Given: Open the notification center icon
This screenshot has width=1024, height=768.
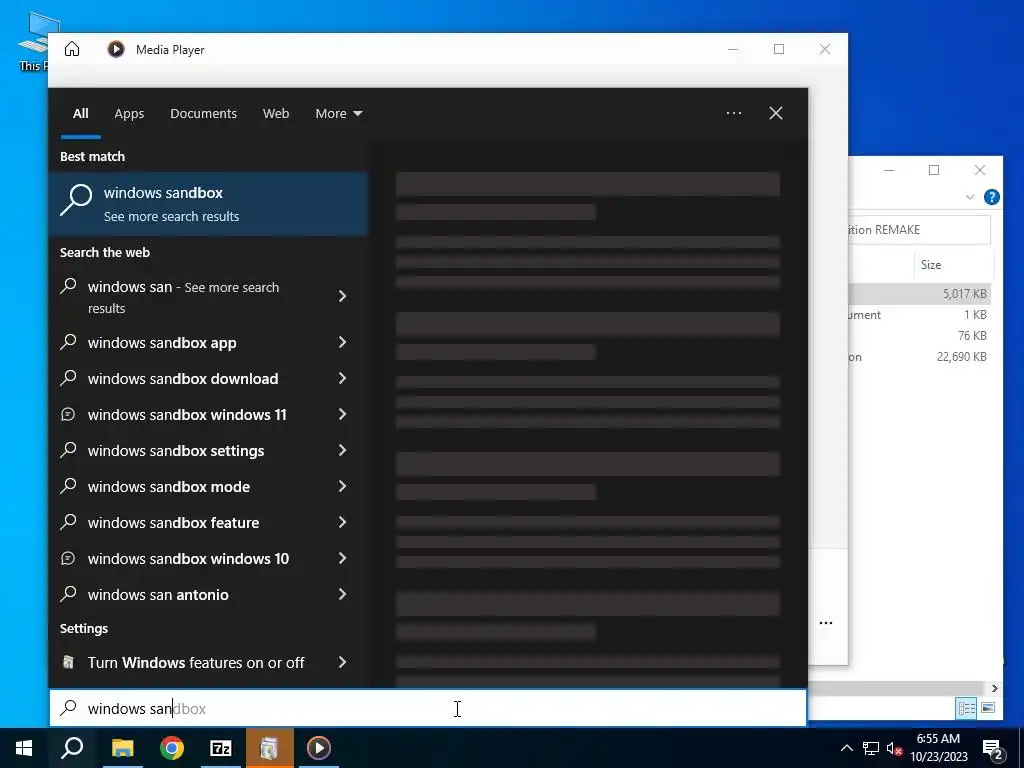Looking at the screenshot, I should tap(993, 749).
